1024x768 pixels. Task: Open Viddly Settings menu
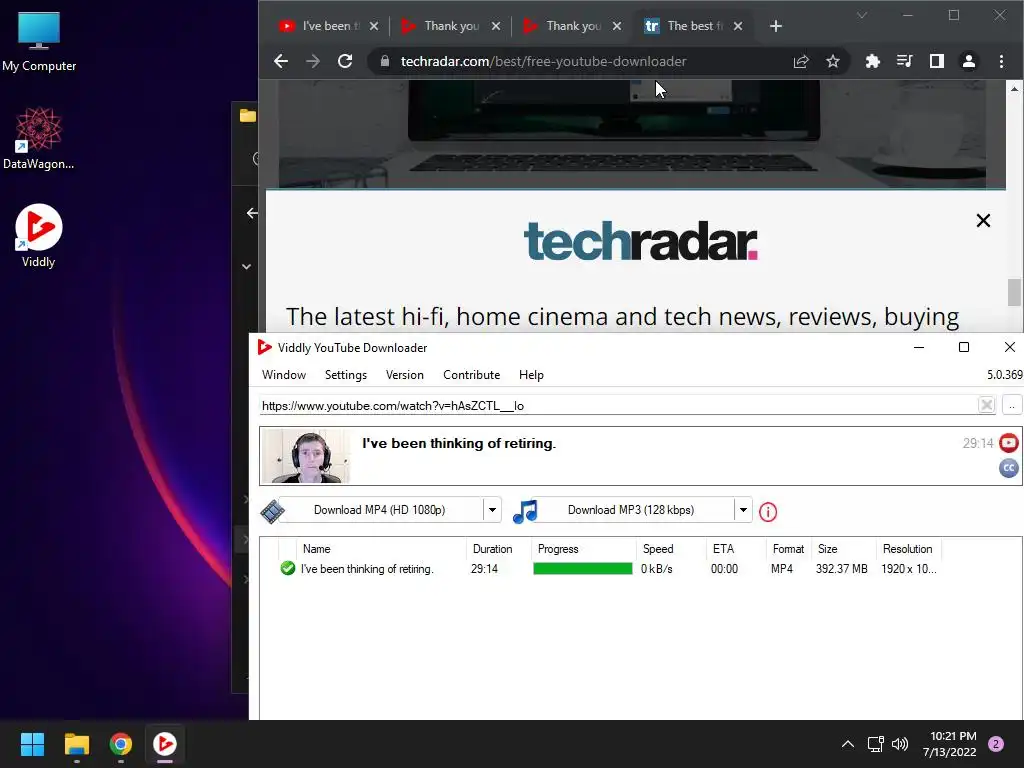pyautogui.click(x=345, y=375)
